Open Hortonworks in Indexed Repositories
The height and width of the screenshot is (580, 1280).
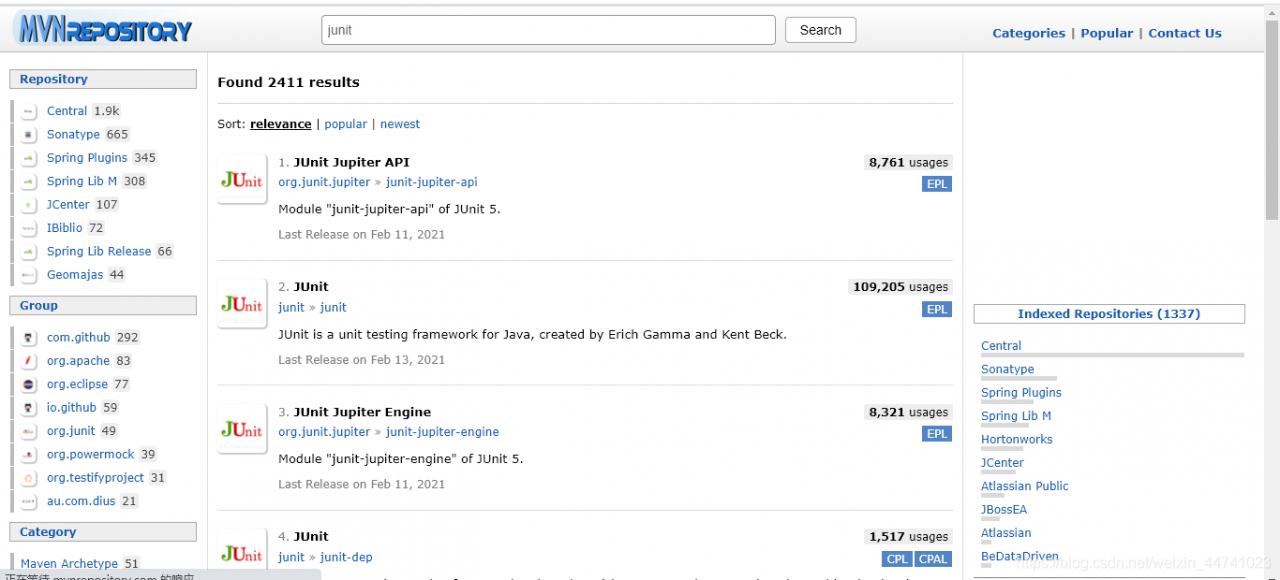coord(1017,440)
